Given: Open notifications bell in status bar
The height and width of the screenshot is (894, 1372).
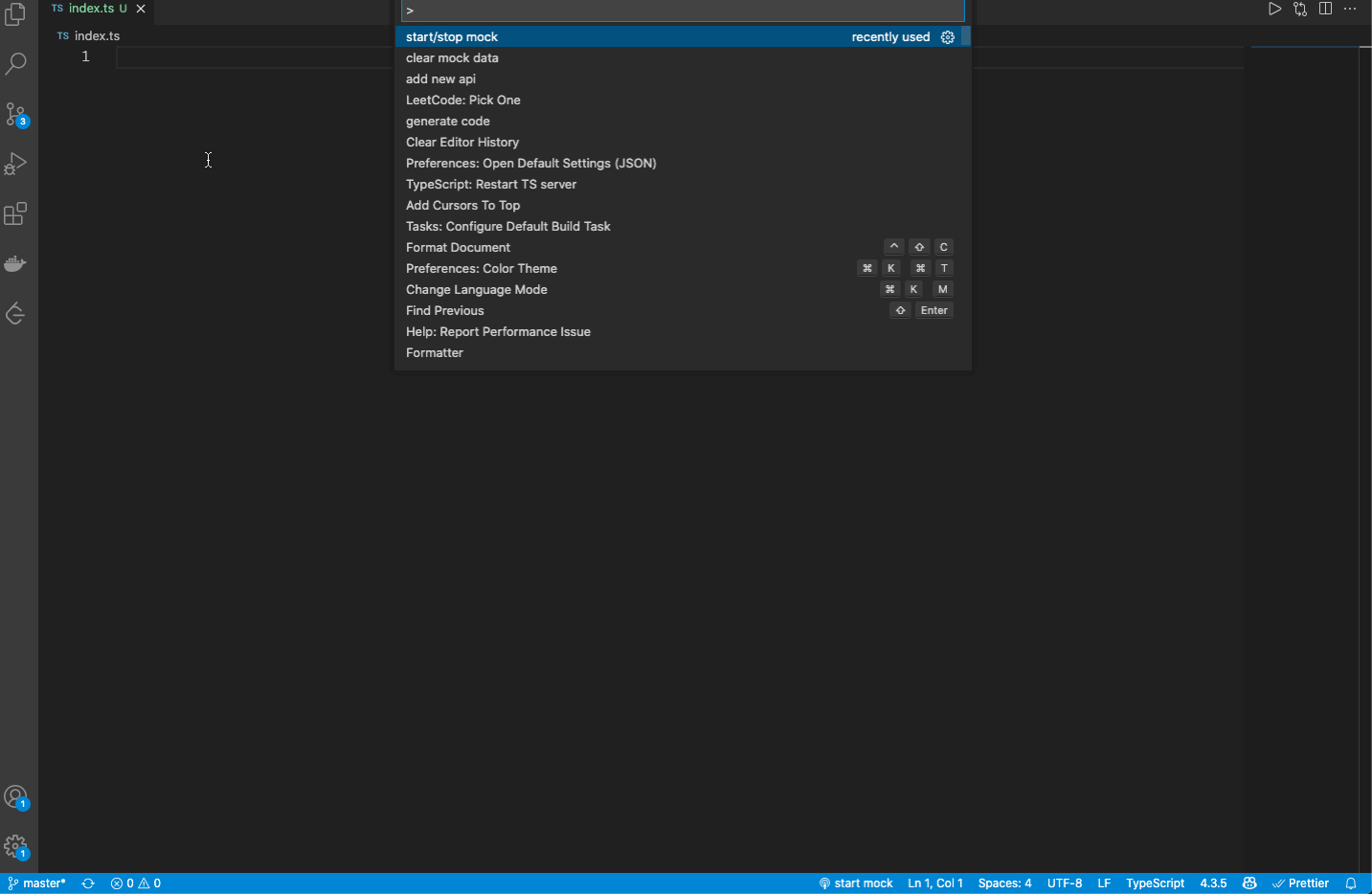Looking at the screenshot, I should pos(1351,883).
